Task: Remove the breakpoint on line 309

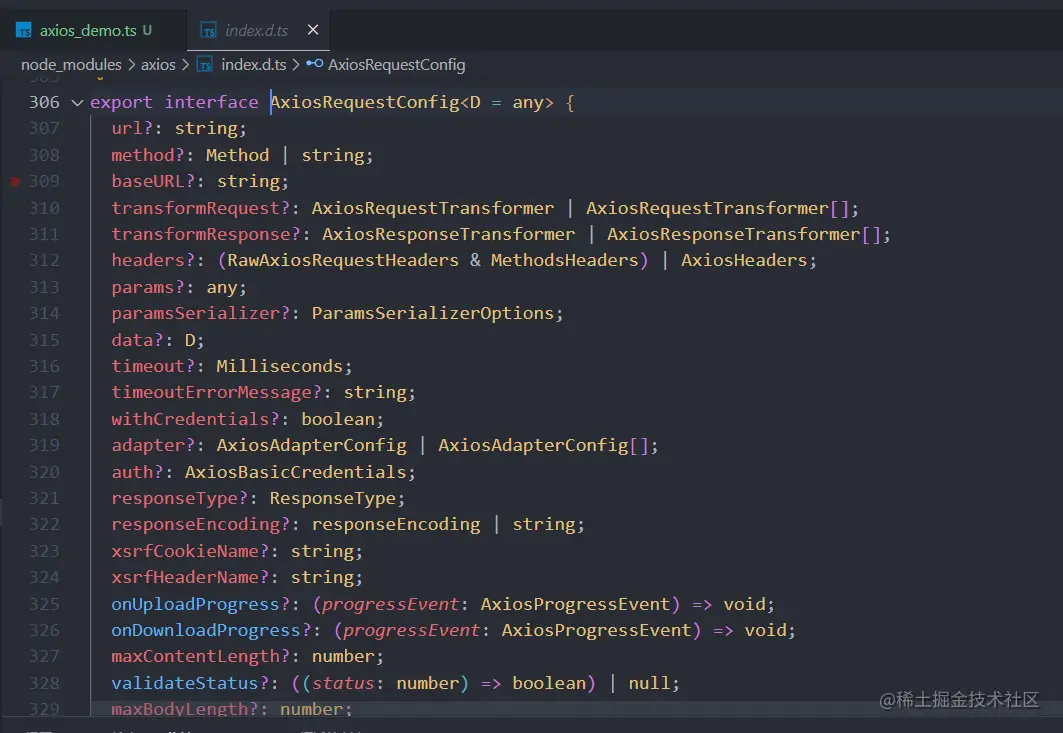Action: pos(15,181)
